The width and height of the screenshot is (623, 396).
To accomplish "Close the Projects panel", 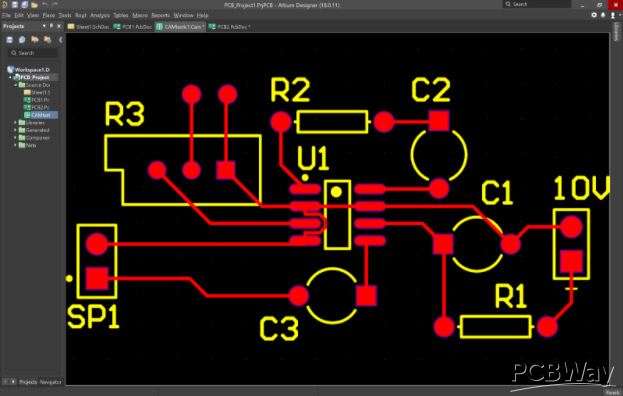I will pyautogui.click(x=59, y=26).
